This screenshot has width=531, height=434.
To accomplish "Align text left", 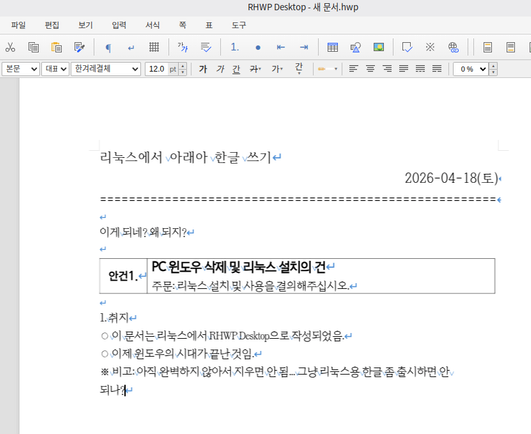I will click(353, 69).
